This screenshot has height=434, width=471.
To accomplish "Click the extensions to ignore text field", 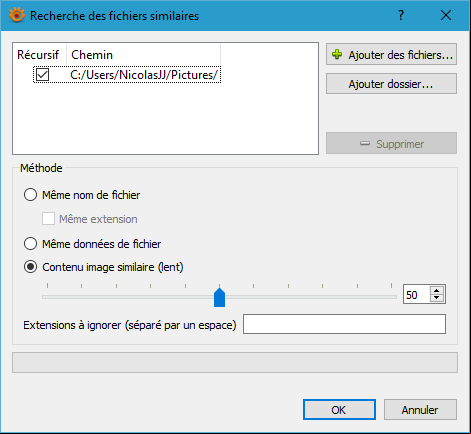I will pyautogui.click(x=344, y=324).
